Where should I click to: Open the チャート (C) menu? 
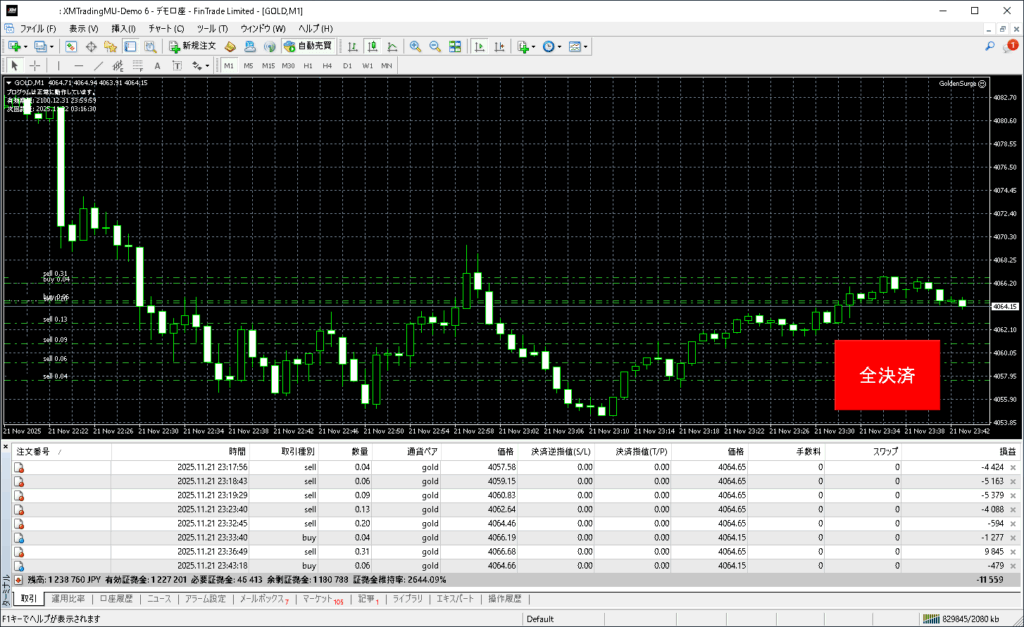(166, 28)
